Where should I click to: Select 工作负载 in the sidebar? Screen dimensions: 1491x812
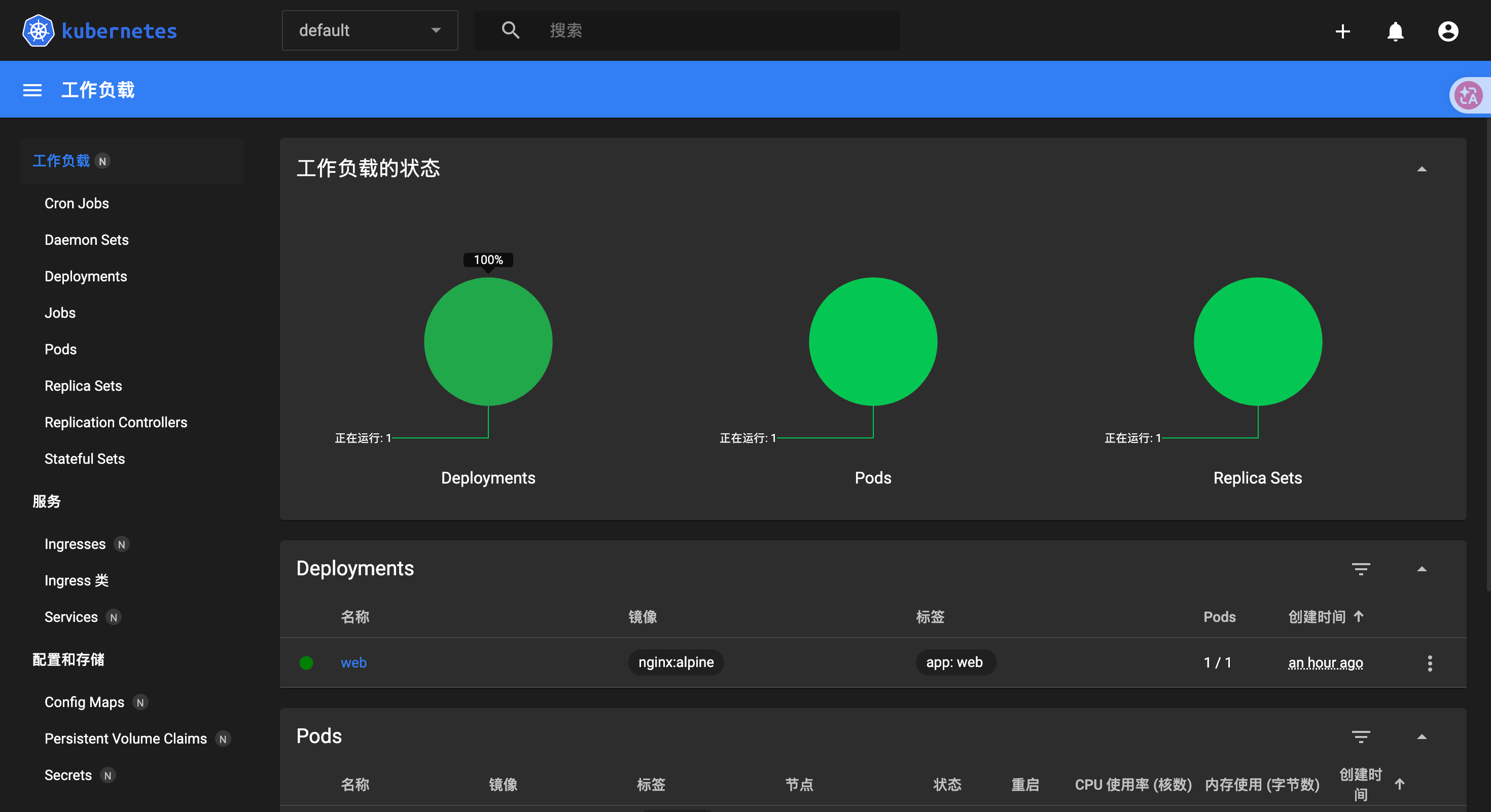(x=61, y=161)
